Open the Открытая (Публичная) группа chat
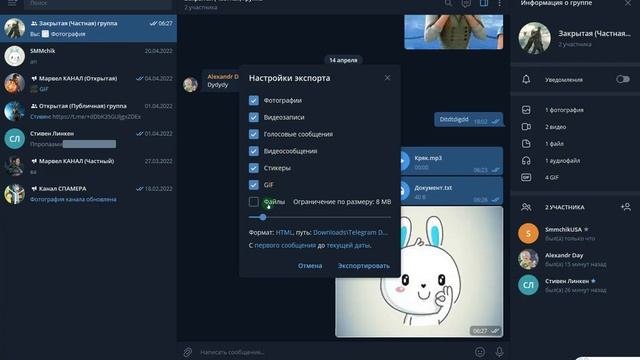 point(88,111)
